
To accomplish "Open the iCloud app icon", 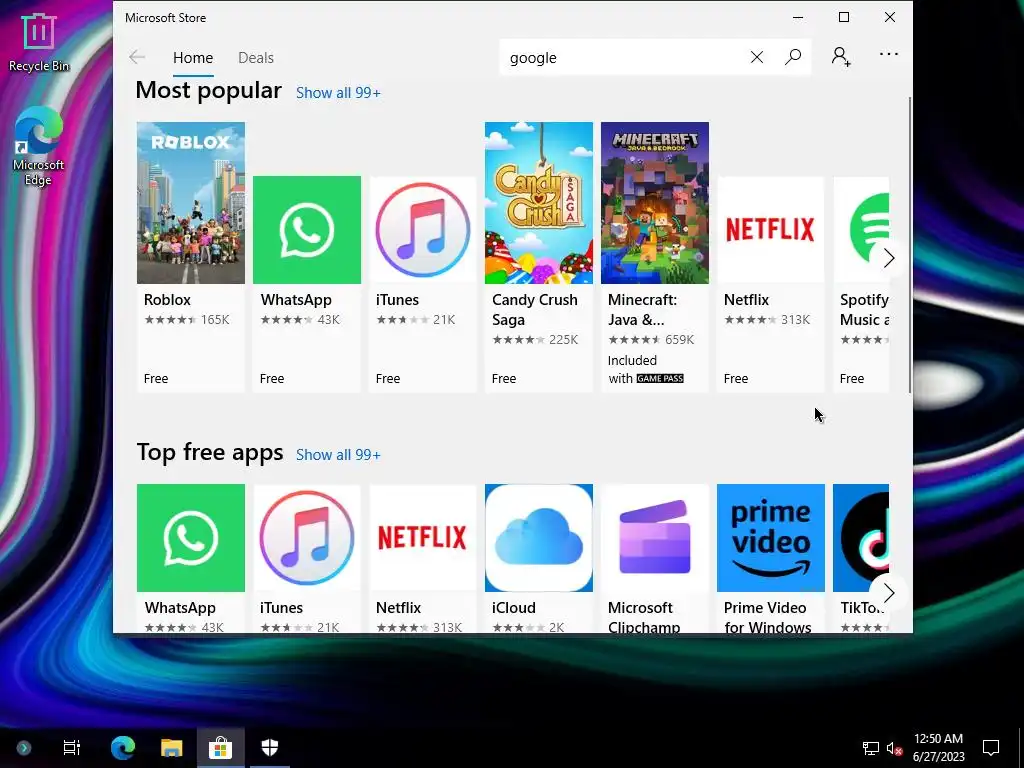I will pos(539,538).
